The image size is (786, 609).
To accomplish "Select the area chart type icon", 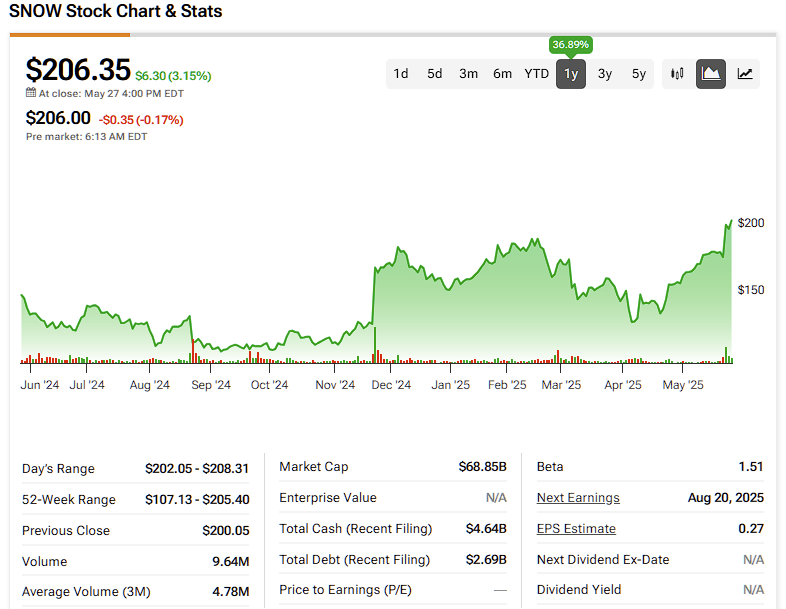I will pos(711,74).
